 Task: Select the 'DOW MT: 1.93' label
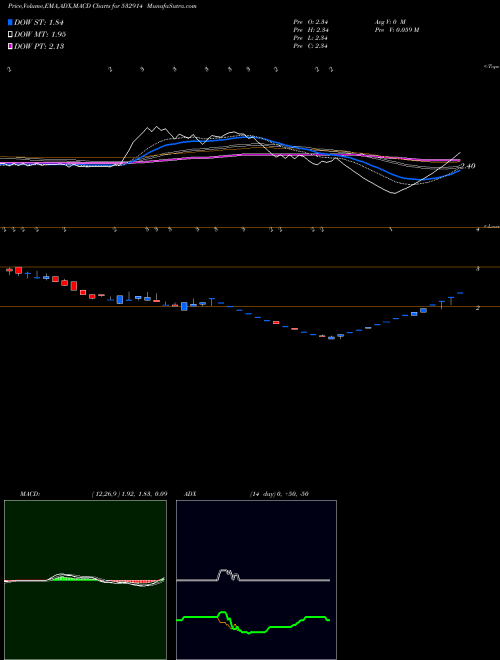tap(40, 34)
